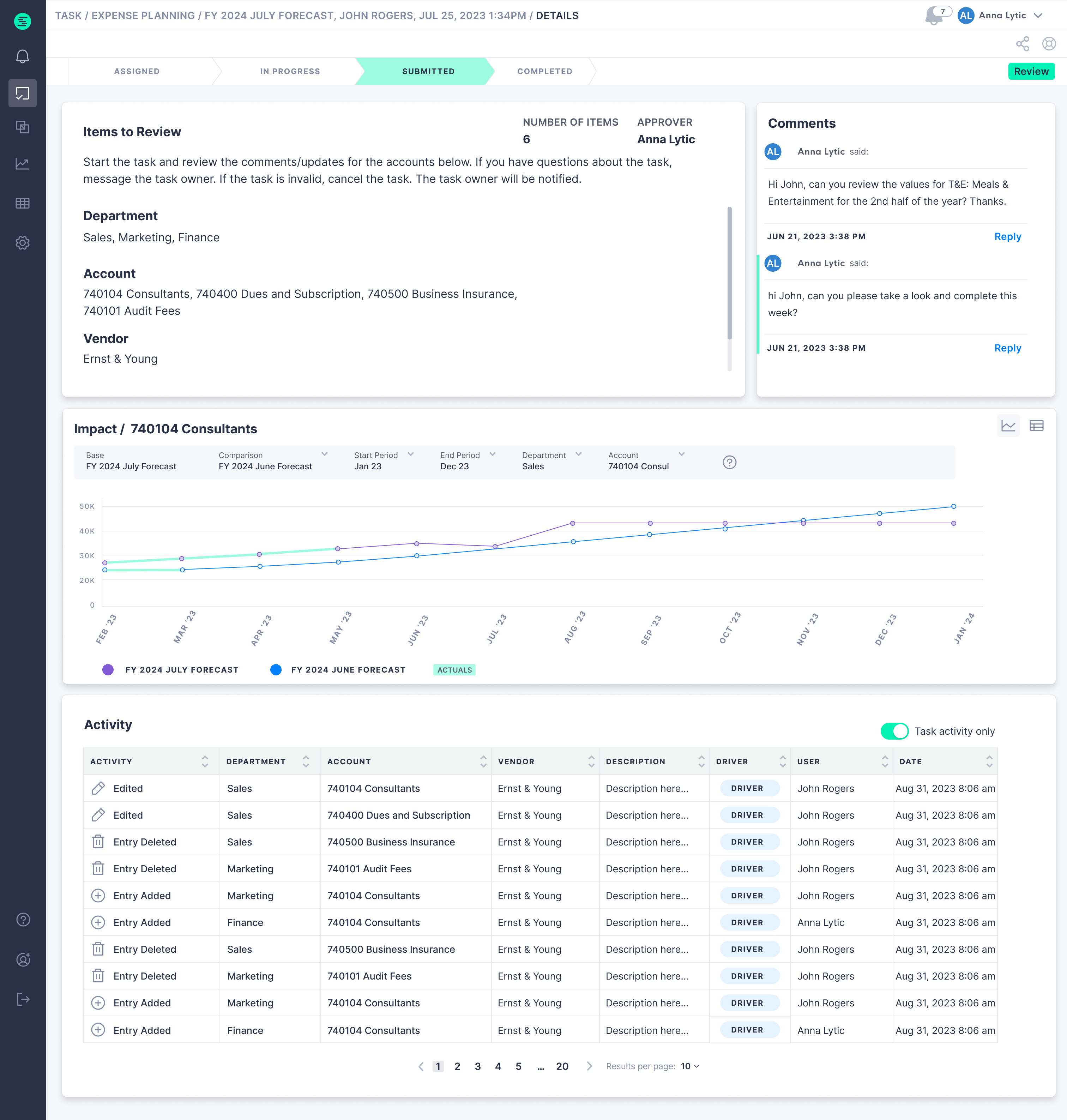Open page 3 of the Activity pagination

click(x=478, y=1066)
